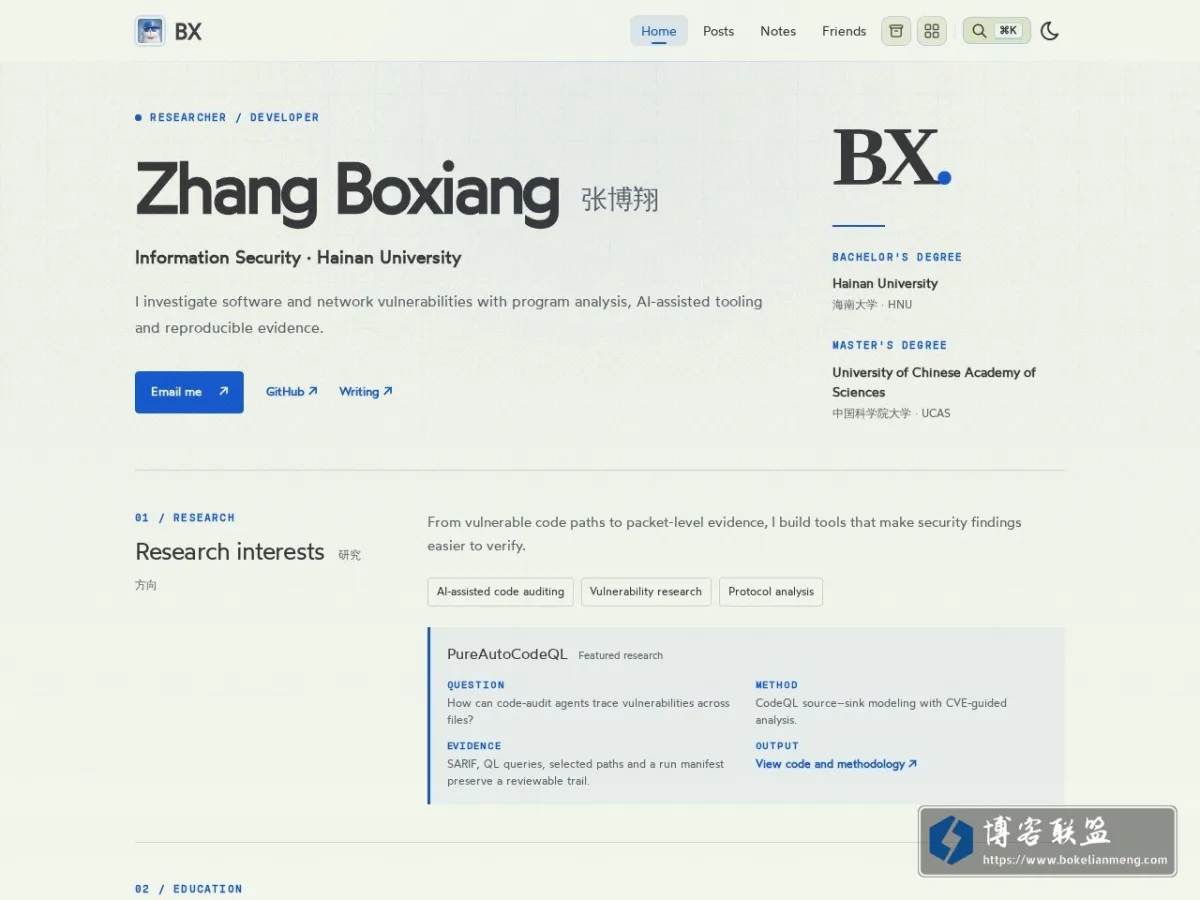1200x900 pixels.
Task: Click the 01 / RESEARCH section label
Action: pos(185,518)
